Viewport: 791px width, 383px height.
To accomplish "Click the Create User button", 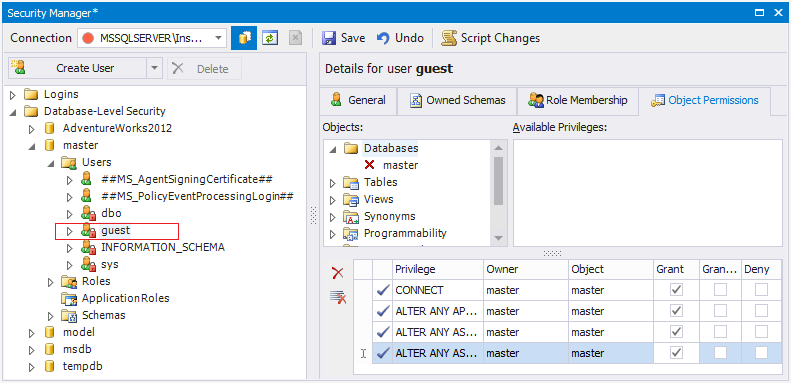I will tap(78, 68).
